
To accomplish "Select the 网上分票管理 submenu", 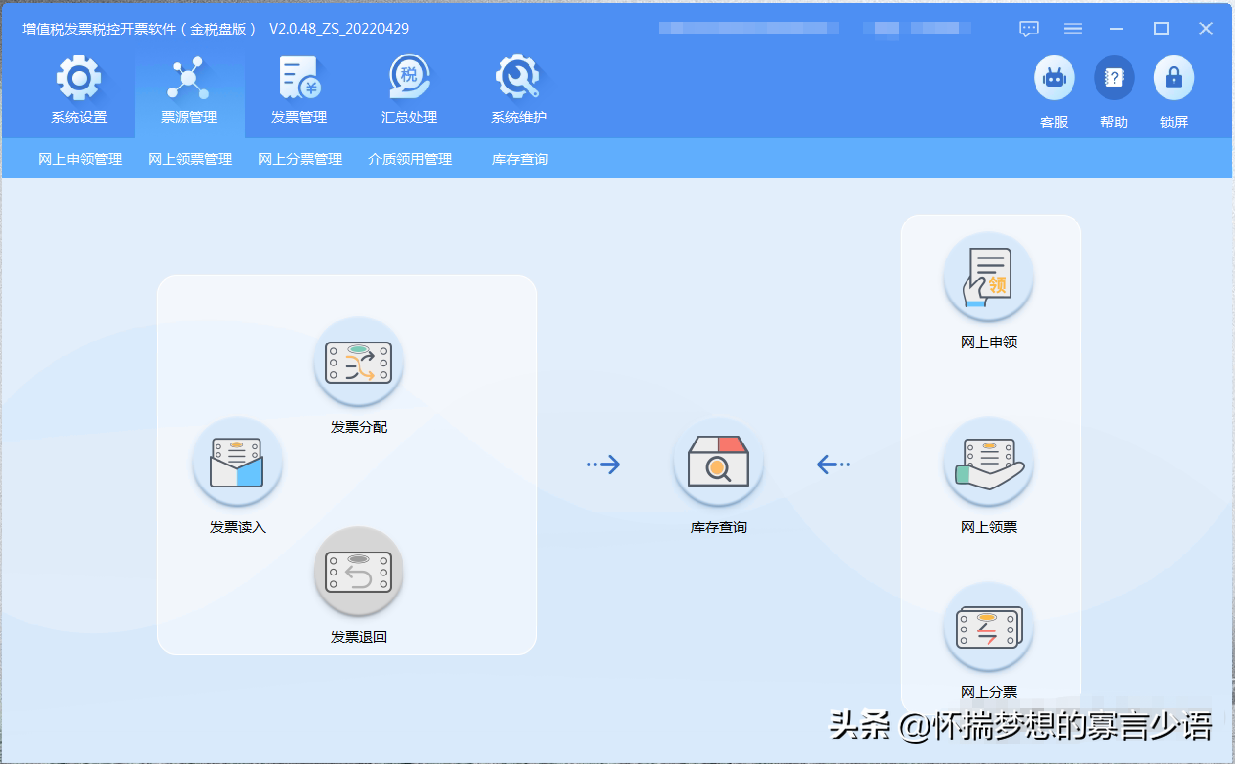I will coord(300,159).
